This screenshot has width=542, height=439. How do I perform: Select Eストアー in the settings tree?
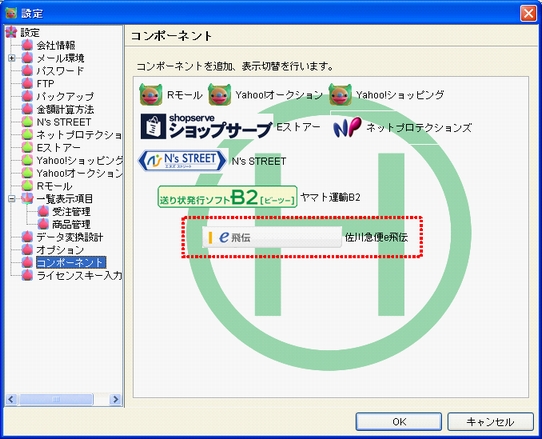(x=58, y=148)
